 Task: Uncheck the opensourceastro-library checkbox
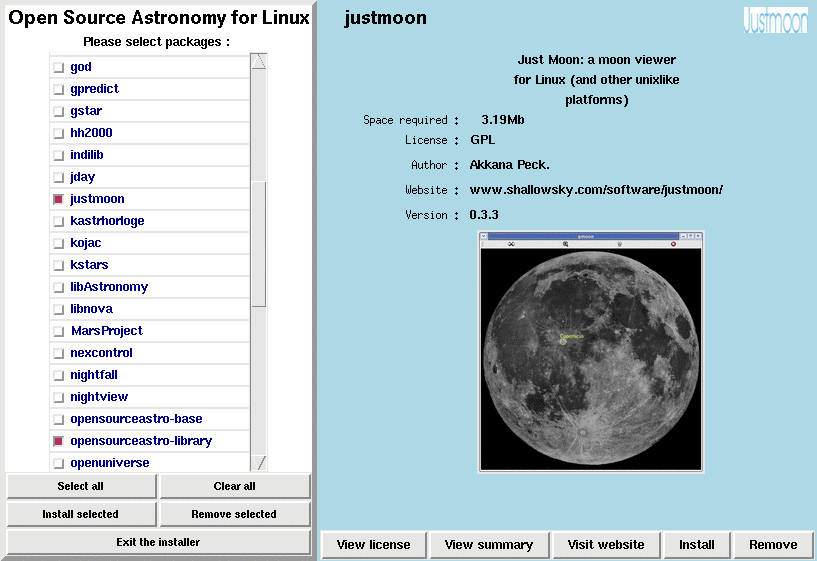[x=58, y=441]
